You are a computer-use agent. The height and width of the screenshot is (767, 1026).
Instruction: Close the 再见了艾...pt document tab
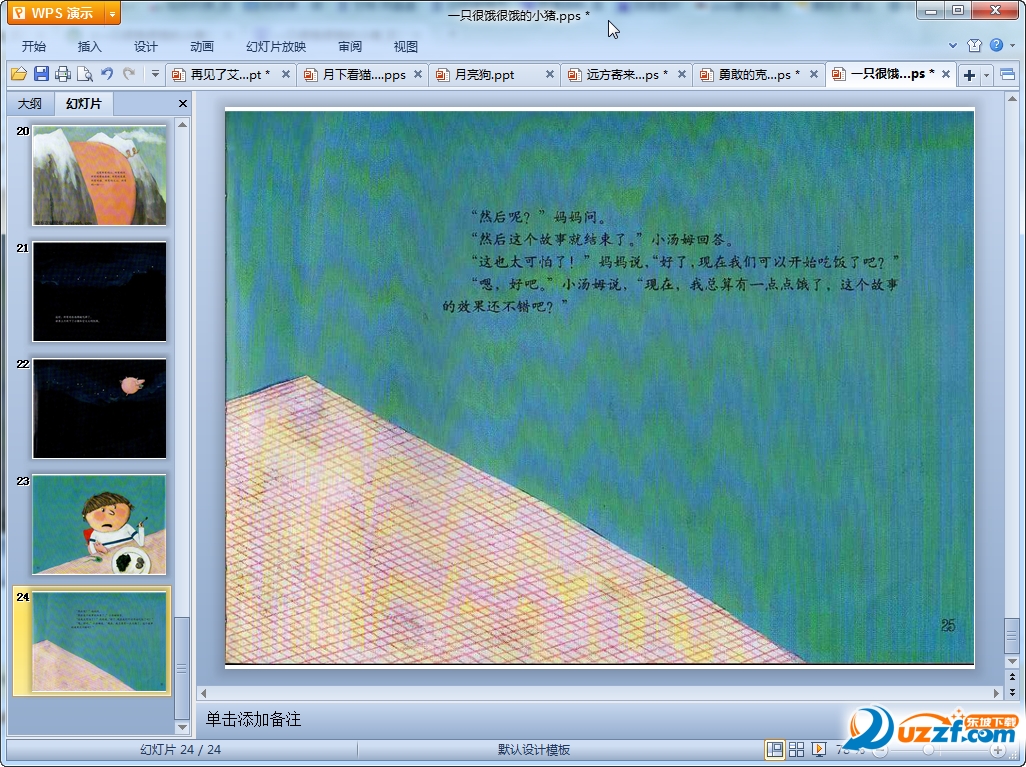coord(286,75)
